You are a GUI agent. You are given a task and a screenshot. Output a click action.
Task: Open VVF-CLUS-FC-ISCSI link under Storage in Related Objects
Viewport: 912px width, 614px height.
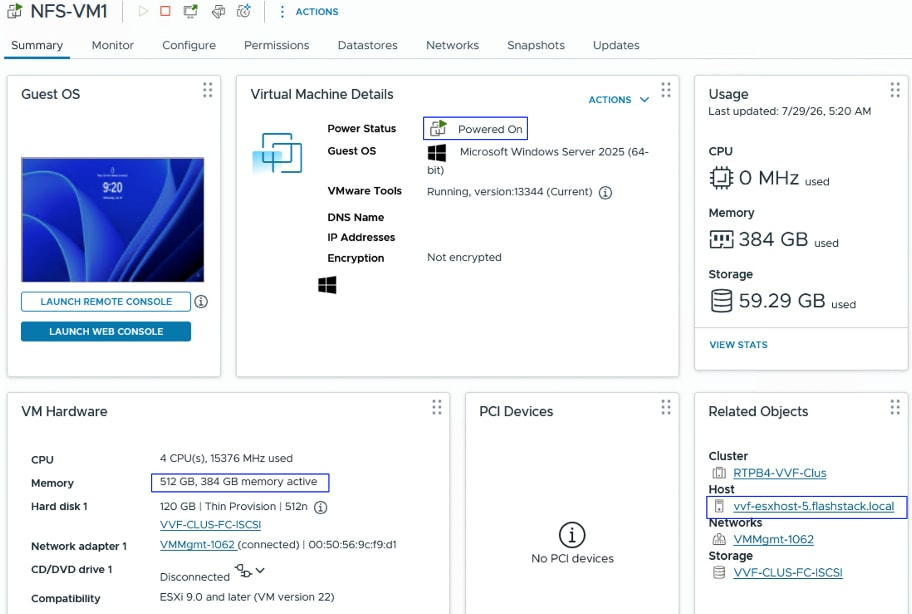tap(788, 573)
